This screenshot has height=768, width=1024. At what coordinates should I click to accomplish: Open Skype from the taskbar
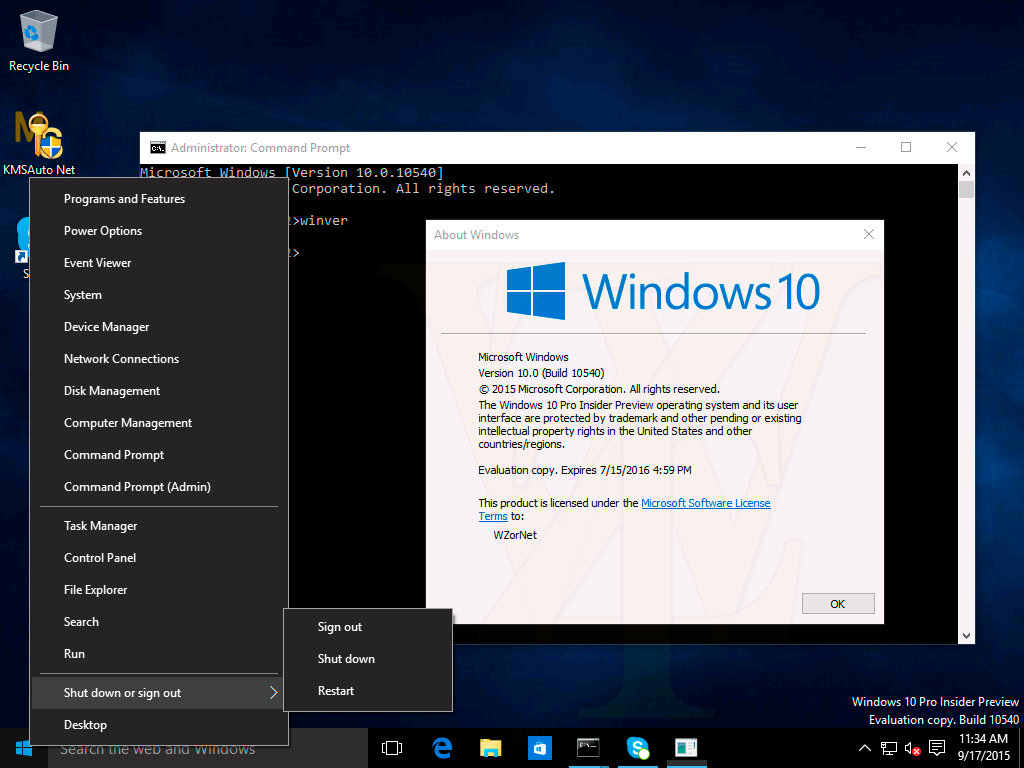click(637, 748)
